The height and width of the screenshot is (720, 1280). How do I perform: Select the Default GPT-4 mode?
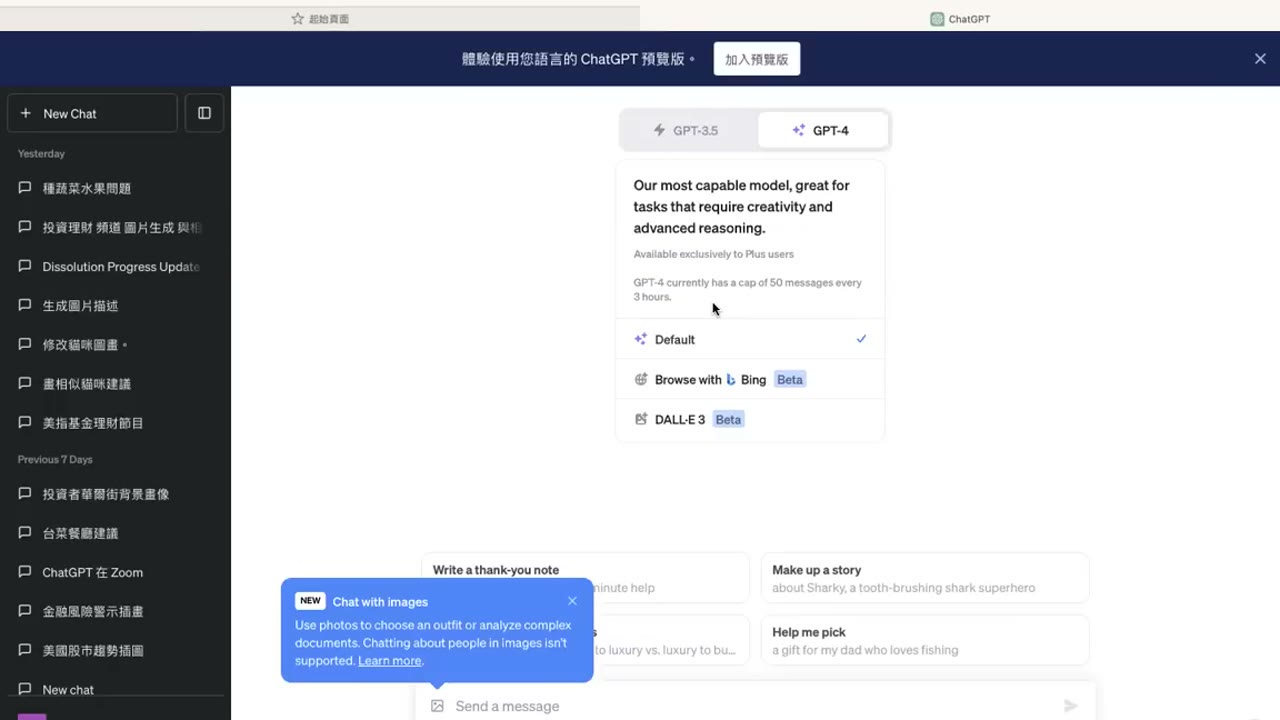750,339
